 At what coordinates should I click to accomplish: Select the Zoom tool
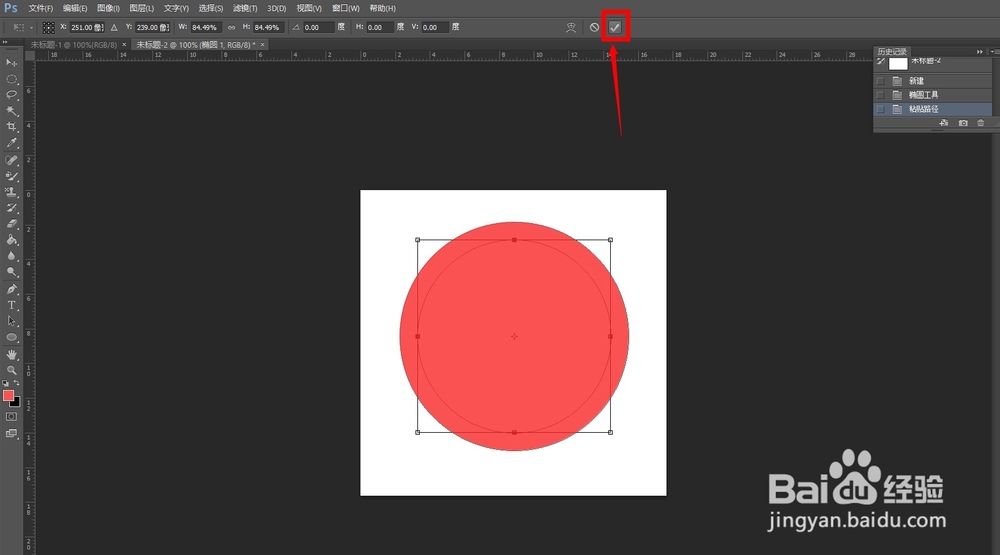tap(11, 370)
